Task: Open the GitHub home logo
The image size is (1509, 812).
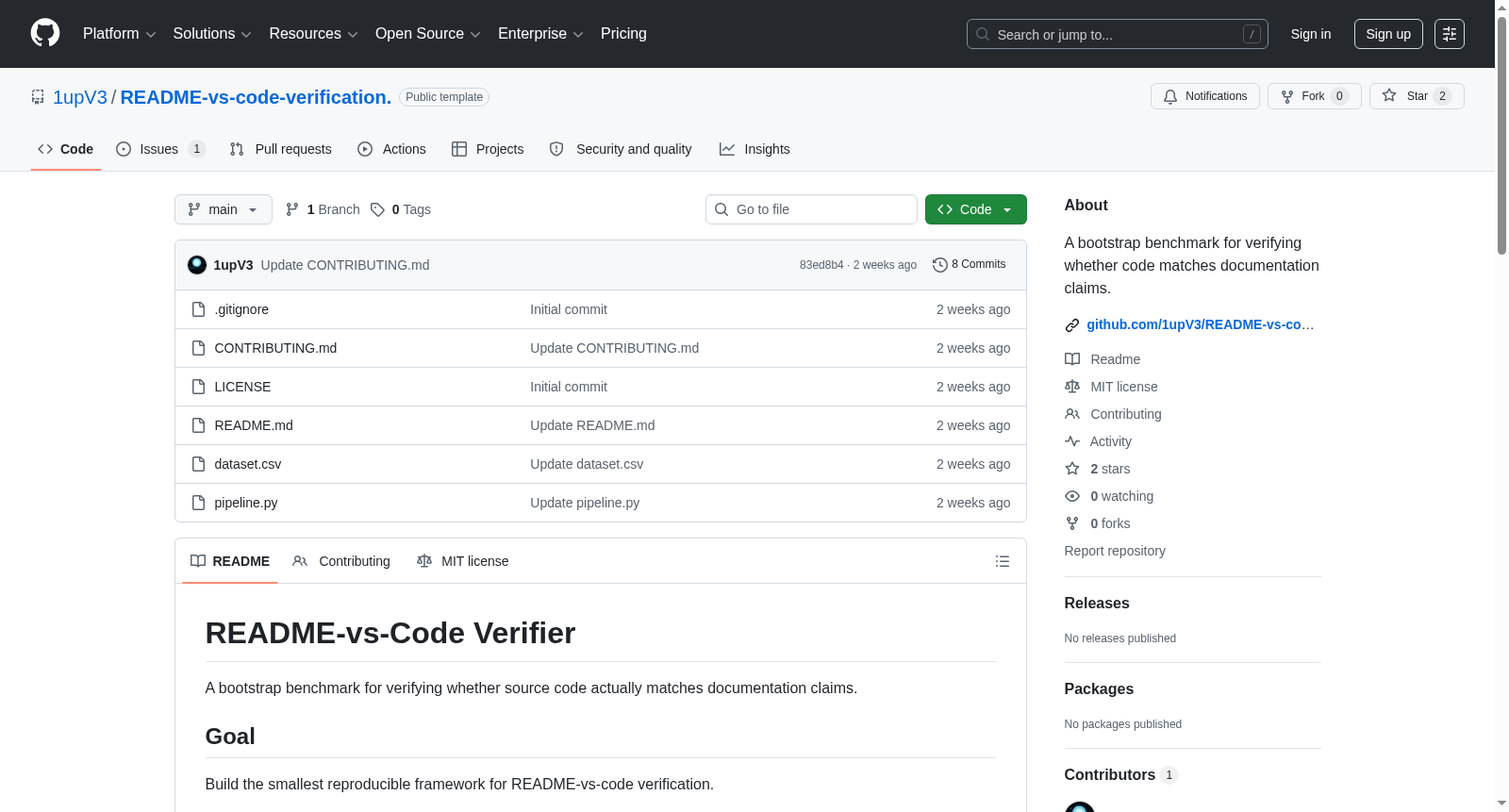Action: (x=45, y=33)
